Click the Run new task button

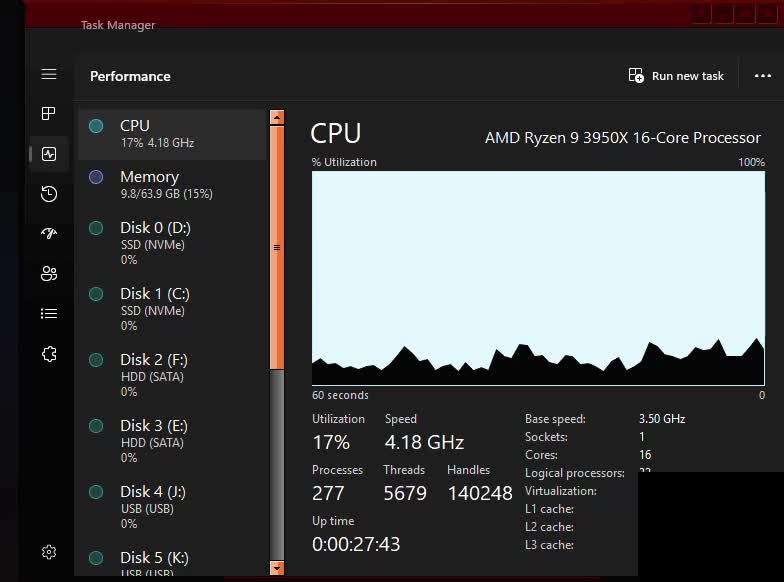[676, 76]
